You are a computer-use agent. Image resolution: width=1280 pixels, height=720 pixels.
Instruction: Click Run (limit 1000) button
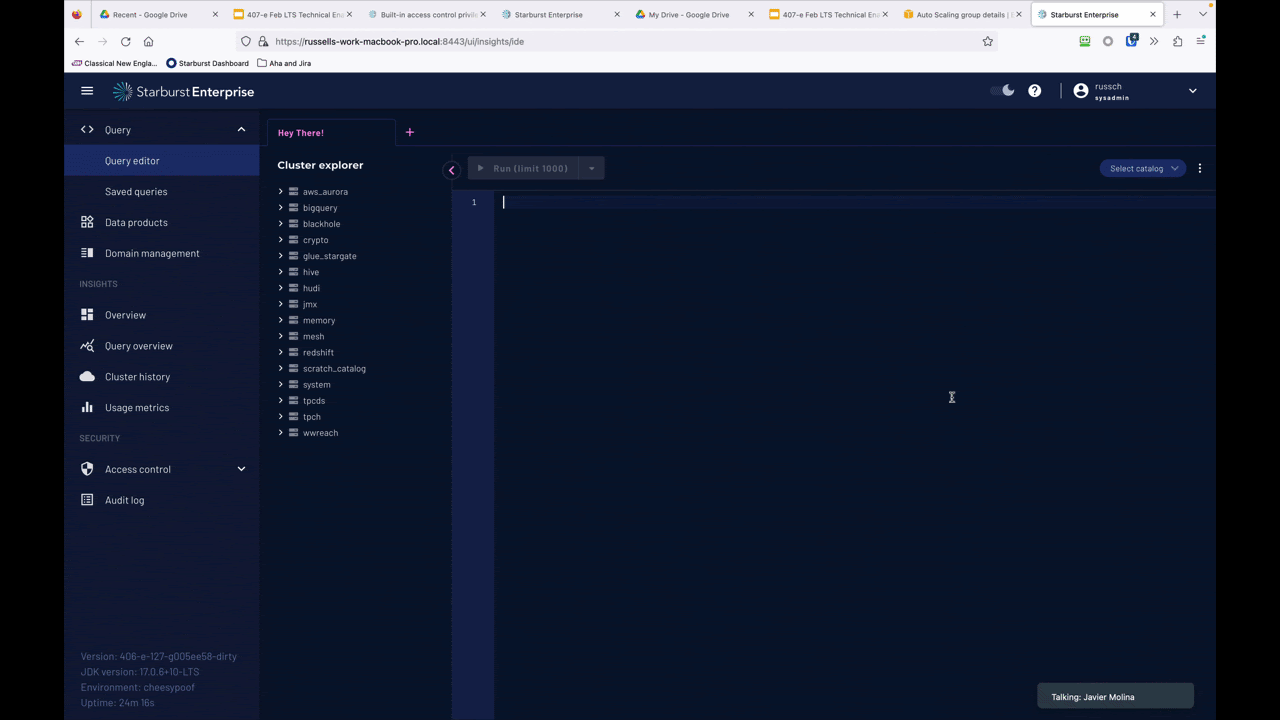point(521,168)
